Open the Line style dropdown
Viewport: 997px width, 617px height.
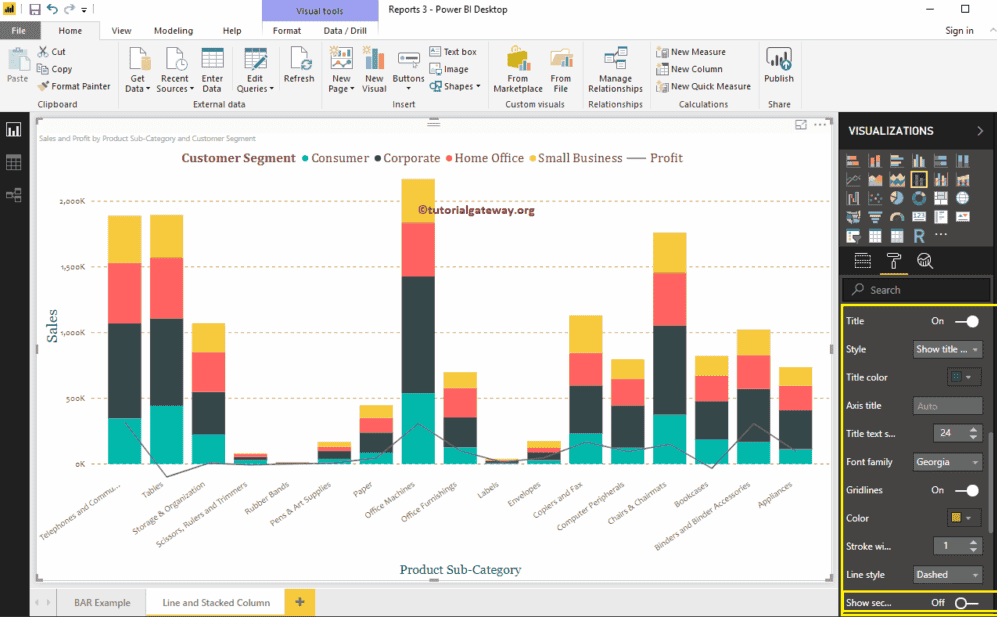[x=946, y=574]
